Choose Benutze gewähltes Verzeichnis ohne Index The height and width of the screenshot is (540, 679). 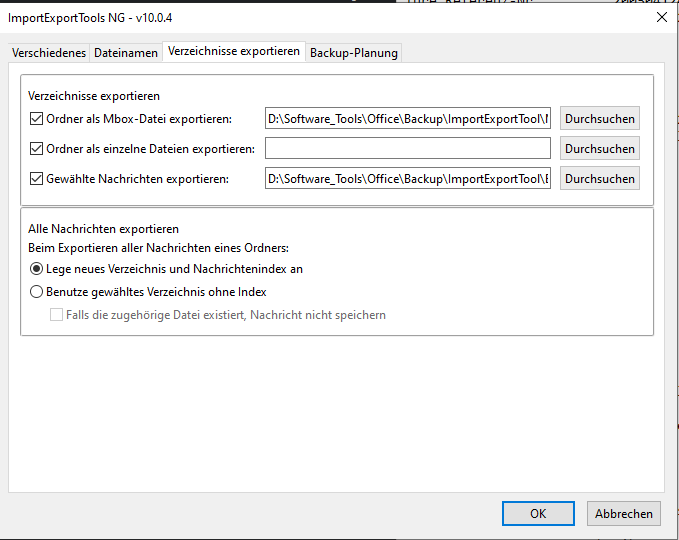tap(37, 292)
